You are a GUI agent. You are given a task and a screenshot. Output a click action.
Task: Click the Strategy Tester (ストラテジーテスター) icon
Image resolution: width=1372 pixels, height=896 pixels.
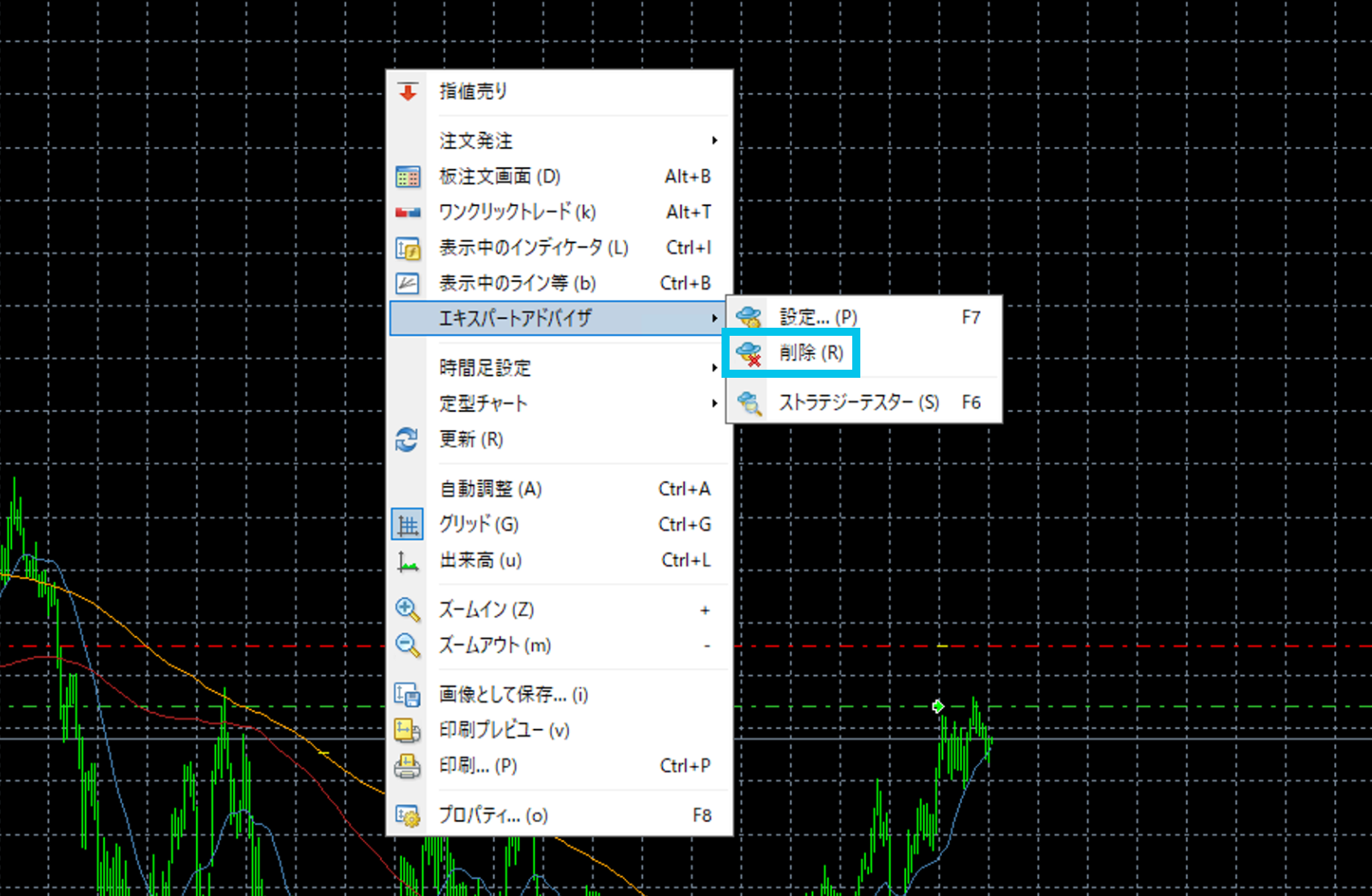point(750,403)
